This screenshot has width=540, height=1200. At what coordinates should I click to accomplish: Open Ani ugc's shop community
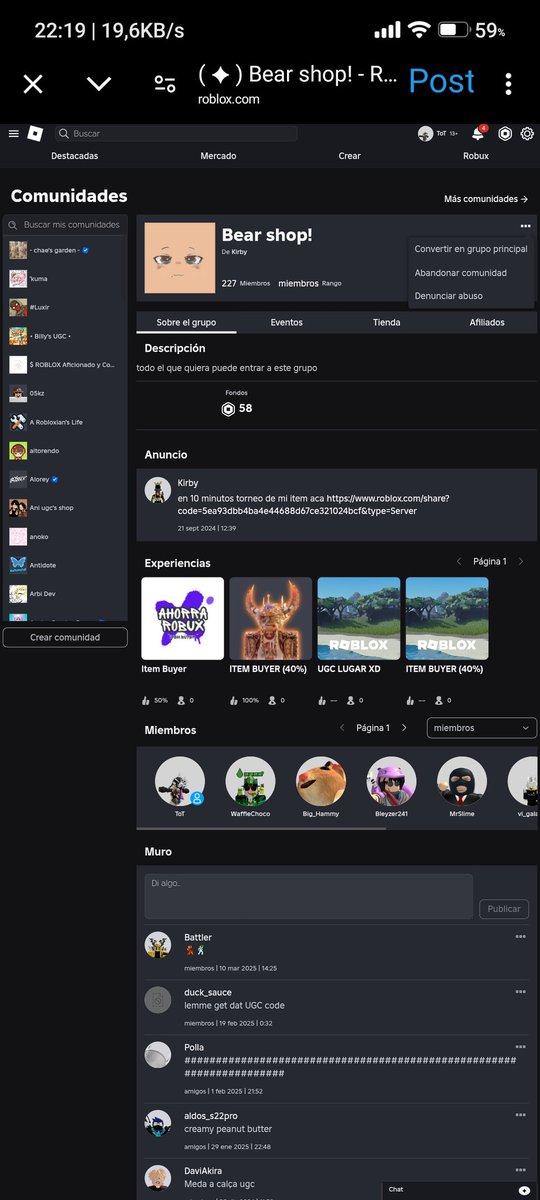[65, 508]
